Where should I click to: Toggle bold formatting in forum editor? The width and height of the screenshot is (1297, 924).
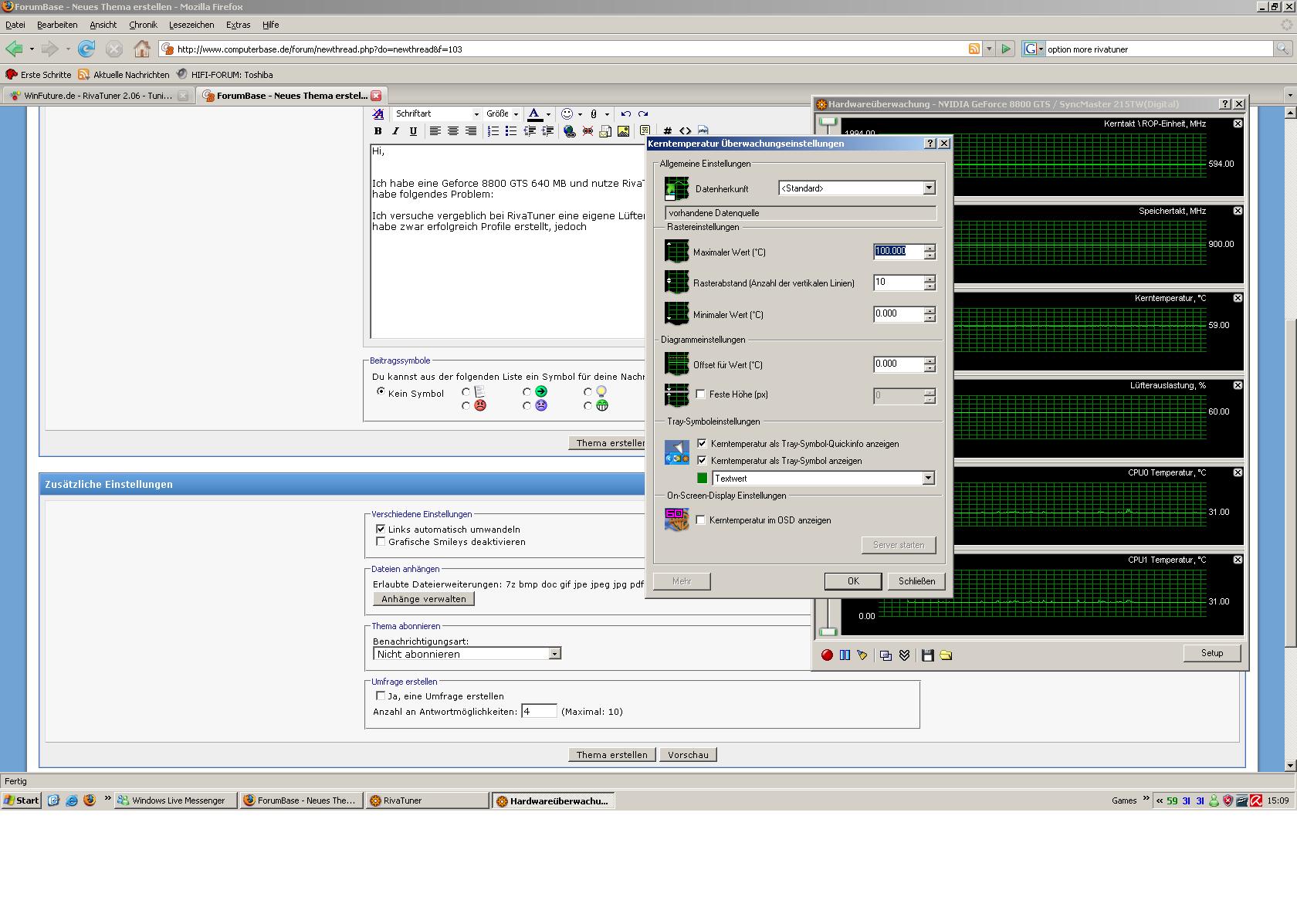378,131
